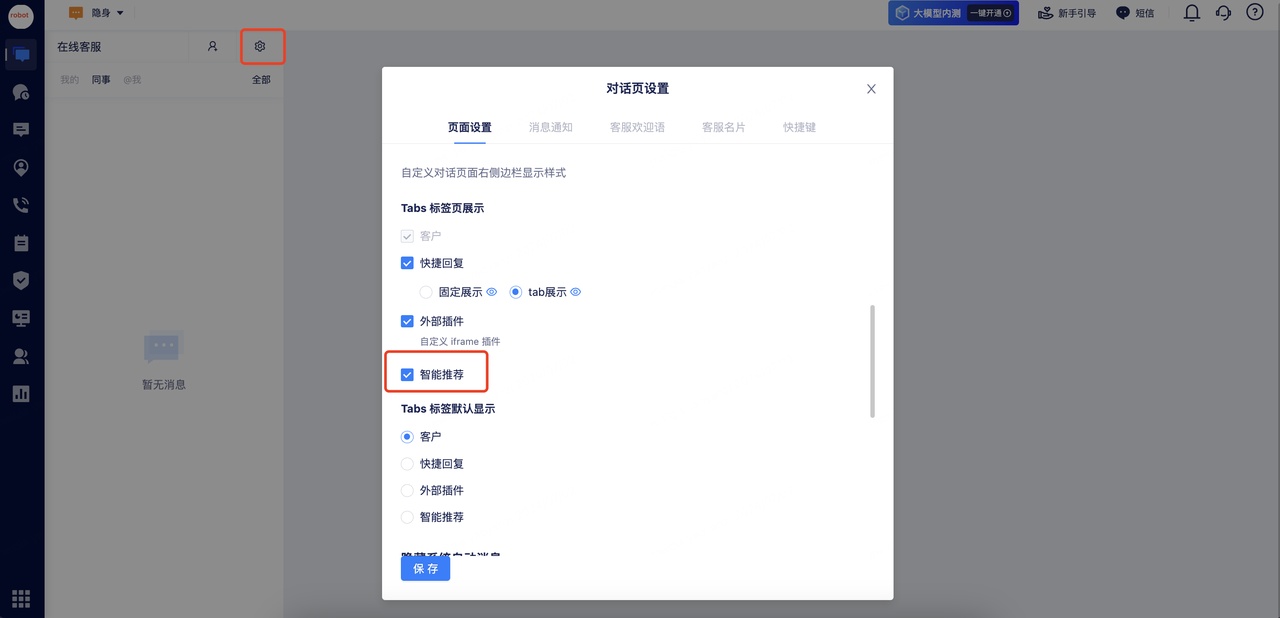Open the shield quality check icon
This screenshot has width=1280, height=618.
[x=21, y=280]
